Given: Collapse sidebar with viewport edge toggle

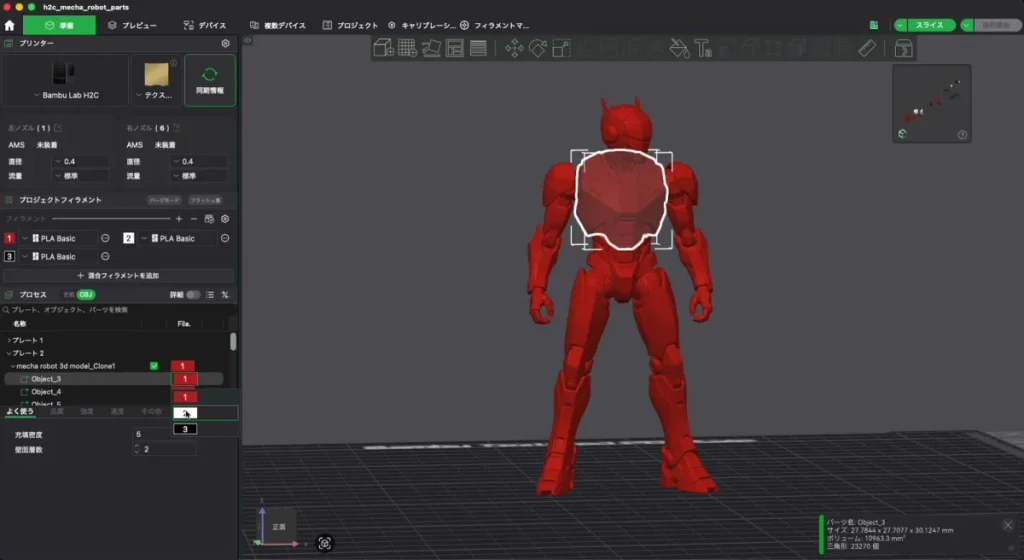Looking at the screenshot, I should click(x=248, y=40).
